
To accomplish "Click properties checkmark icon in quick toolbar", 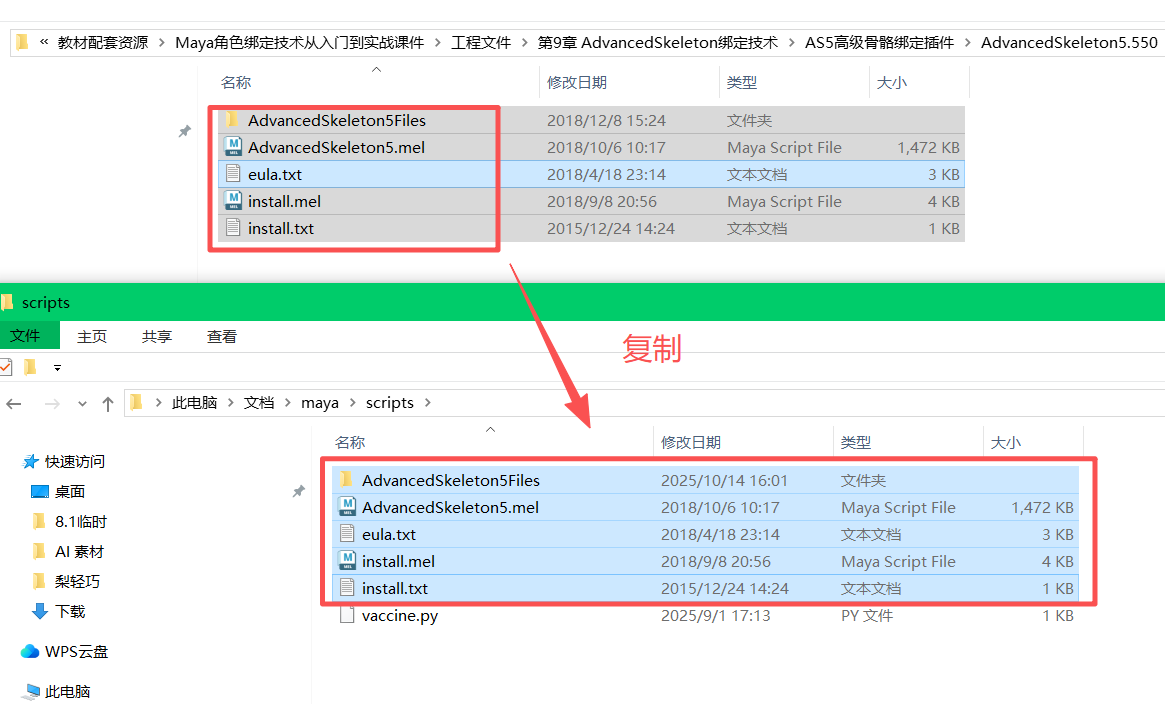I will coord(5,367).
